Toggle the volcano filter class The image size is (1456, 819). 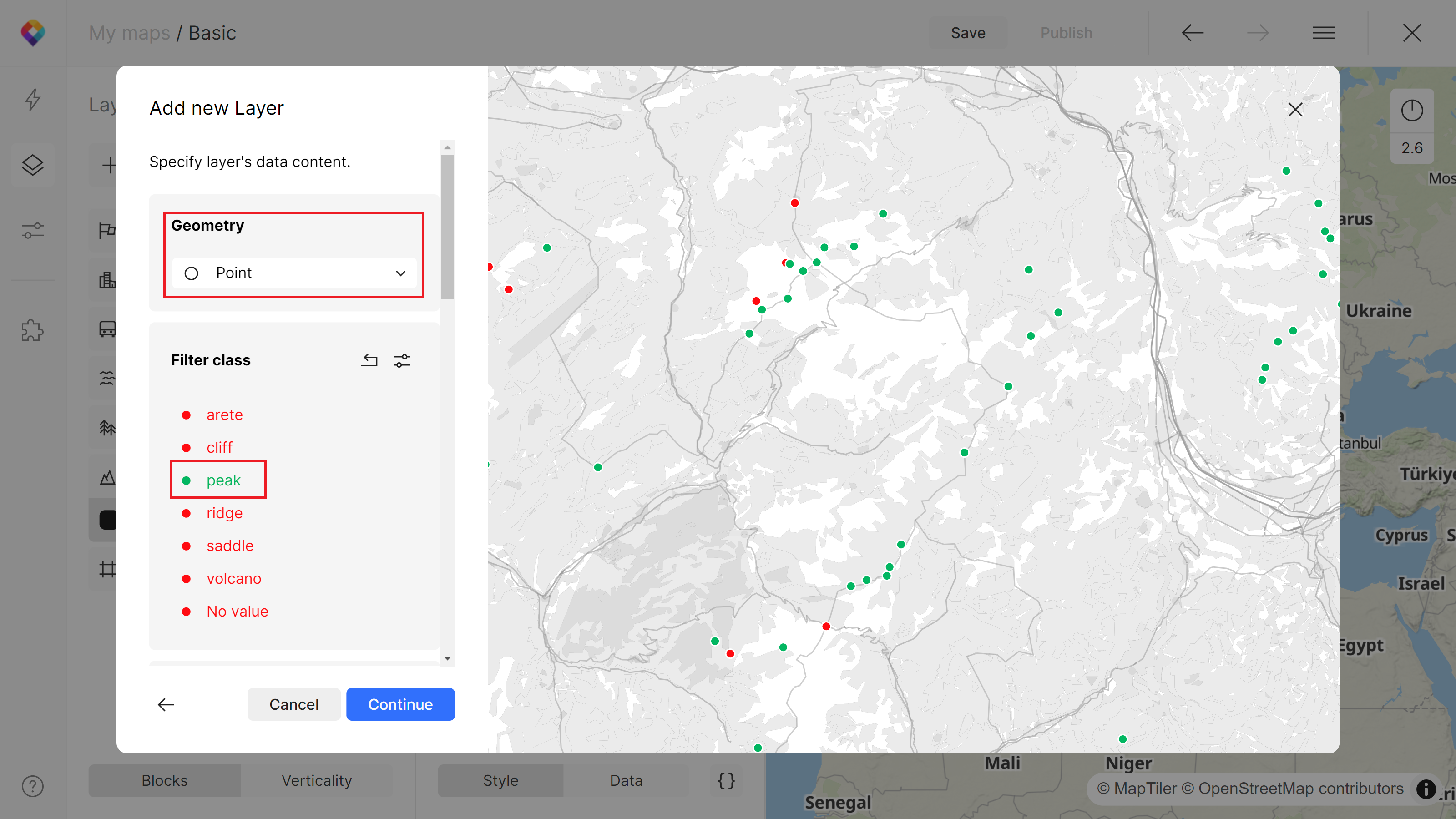233,578
